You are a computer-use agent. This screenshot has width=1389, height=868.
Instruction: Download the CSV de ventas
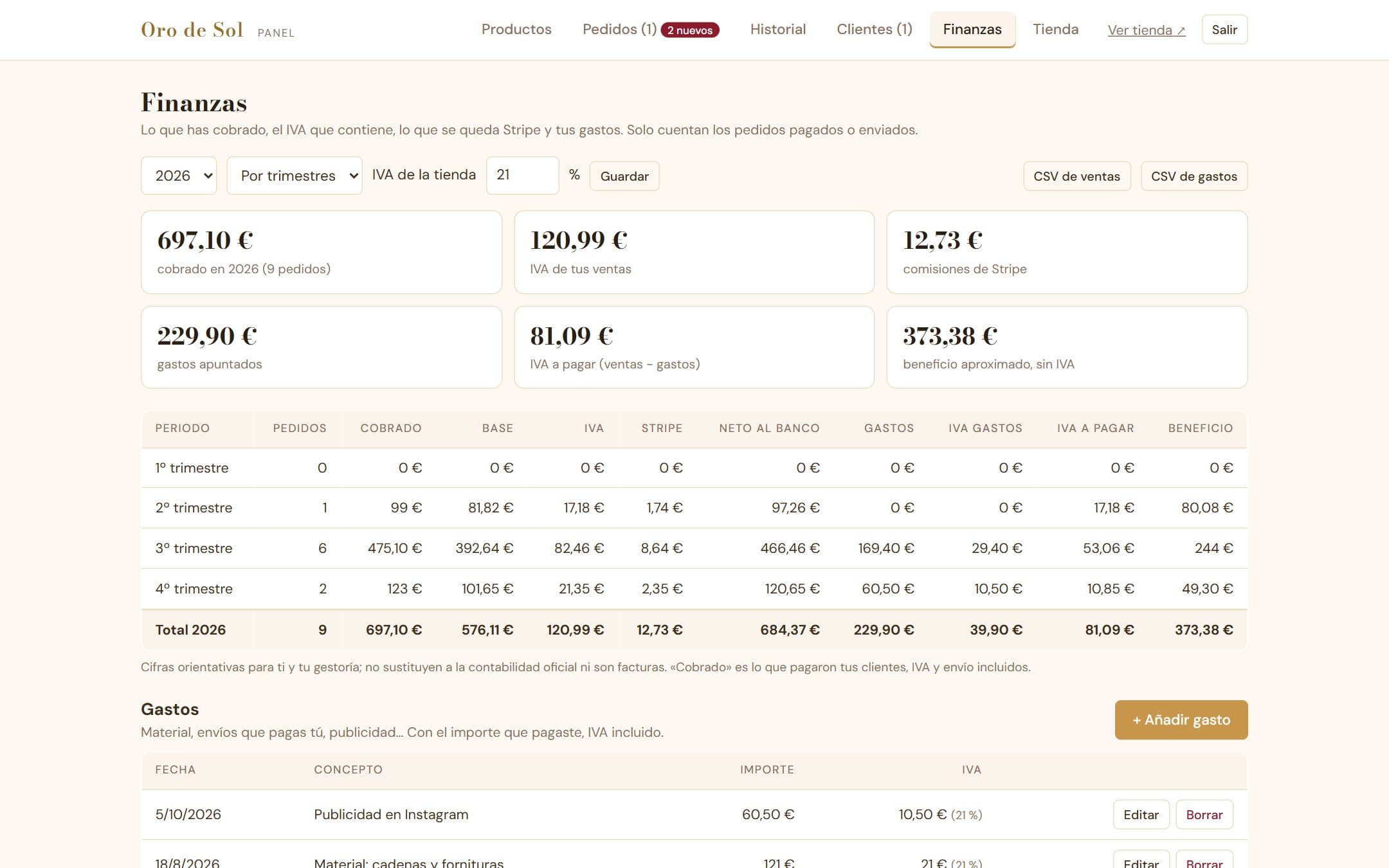pyautogui.click(x=1076, y=176)
